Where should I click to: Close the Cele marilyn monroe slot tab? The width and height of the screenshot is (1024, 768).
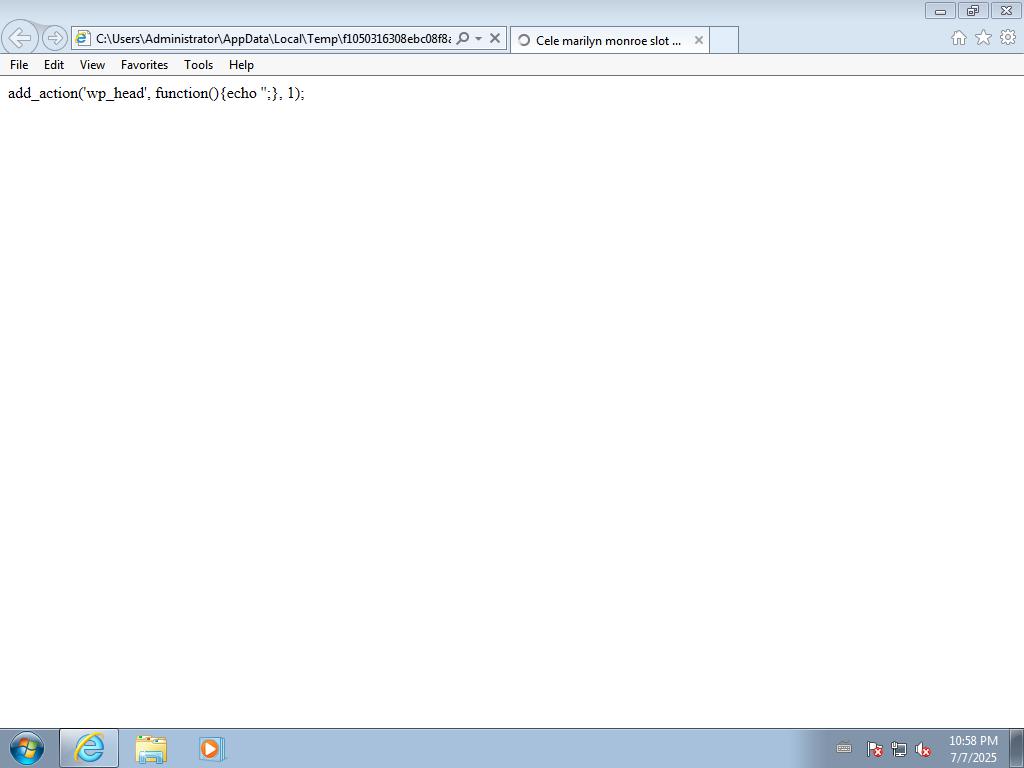[x=698, y=40]
